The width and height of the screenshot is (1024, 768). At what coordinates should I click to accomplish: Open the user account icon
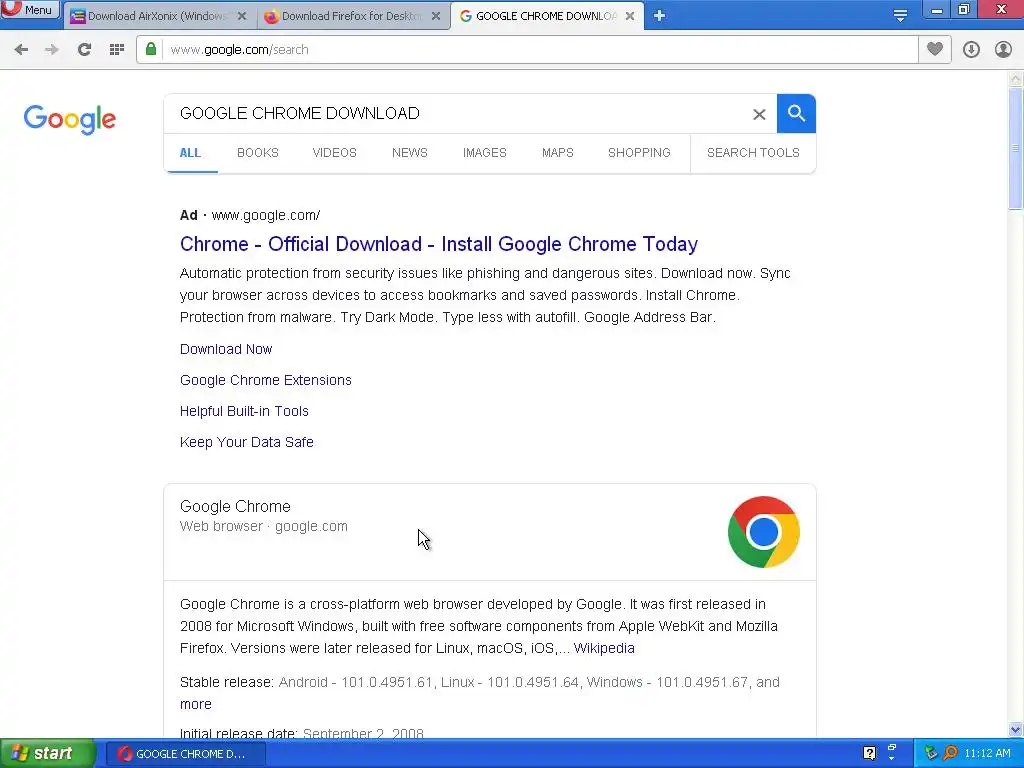pyautogui.click(x=1003, y=50)
